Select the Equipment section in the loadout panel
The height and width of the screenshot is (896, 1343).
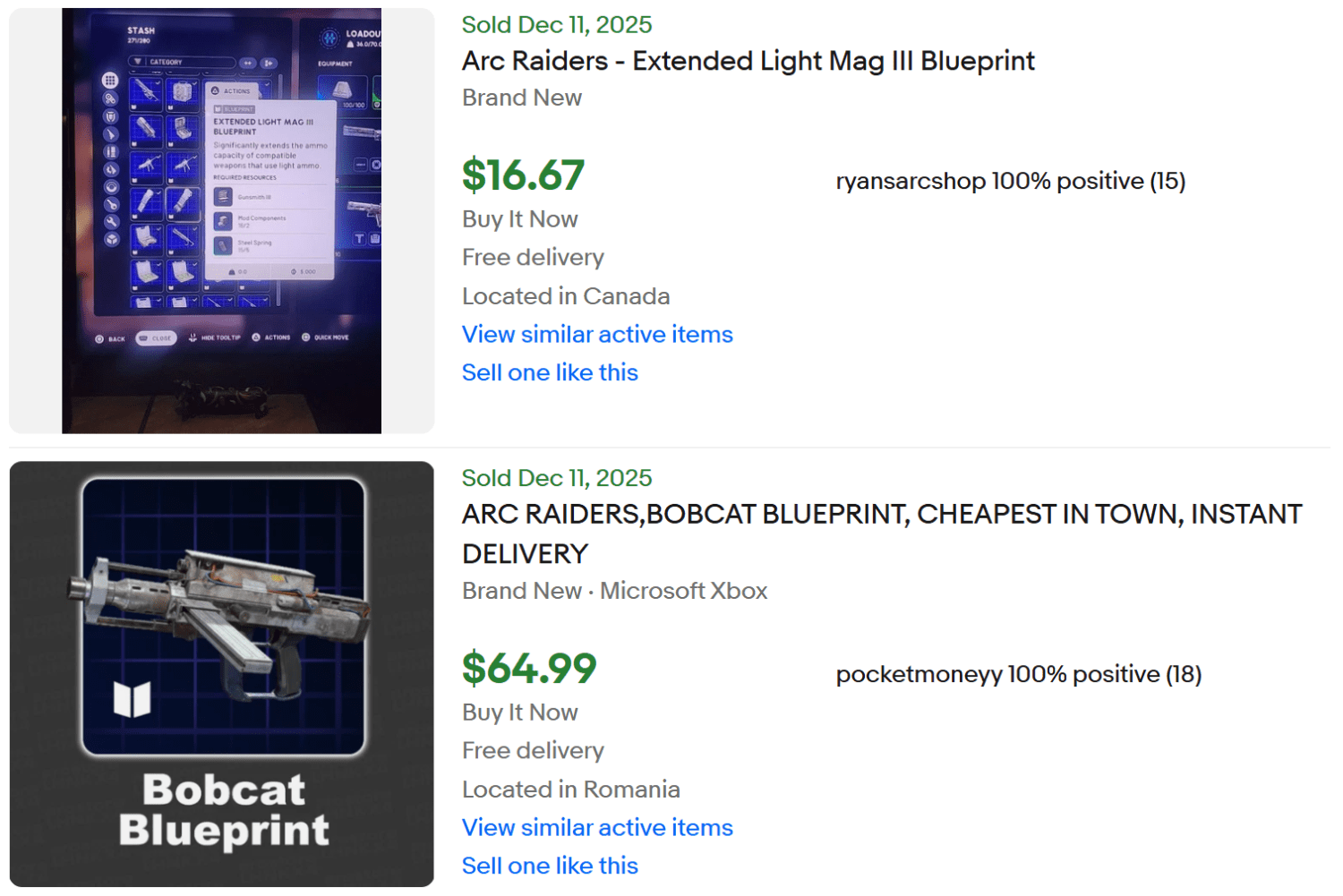(335, 64)
